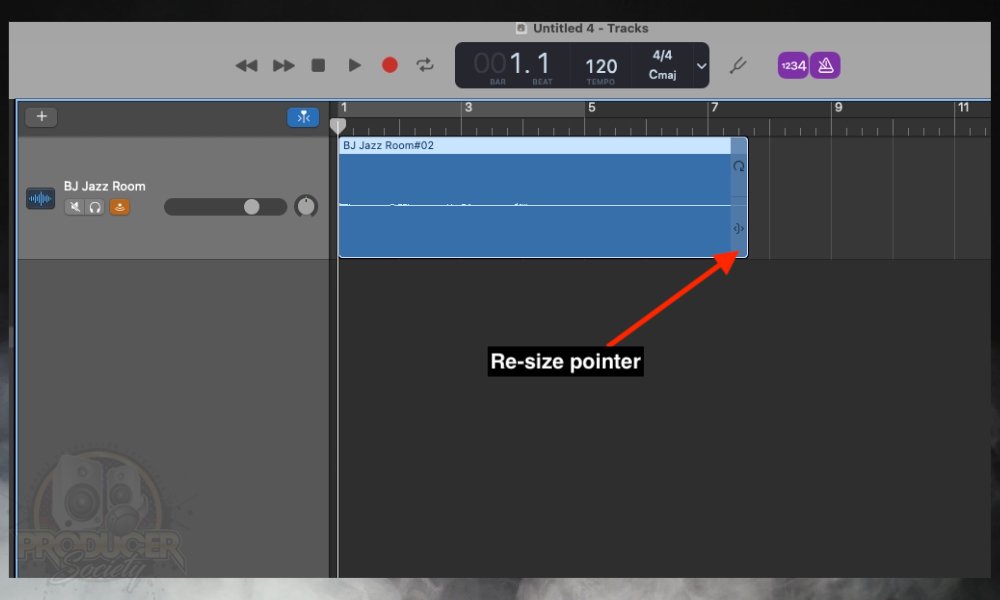
Task: Add a new track with the plus button
Action: (41, 116)
